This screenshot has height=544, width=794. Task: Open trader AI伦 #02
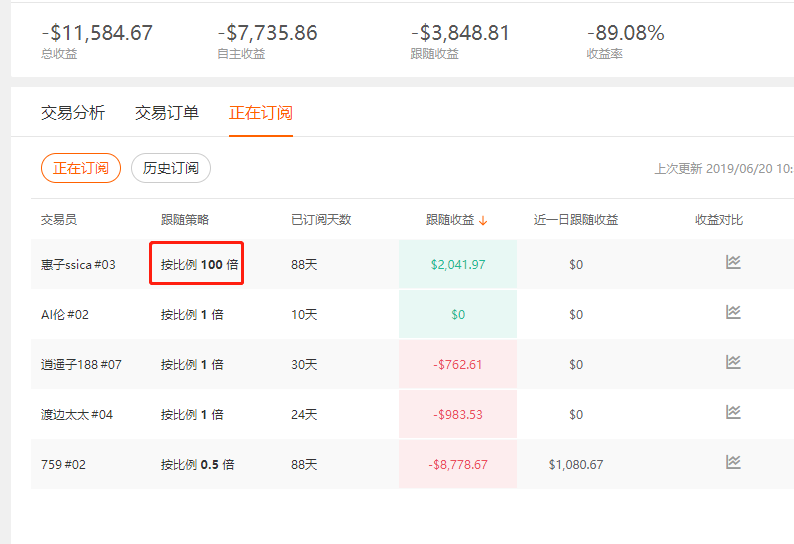(x=65, y=315)
